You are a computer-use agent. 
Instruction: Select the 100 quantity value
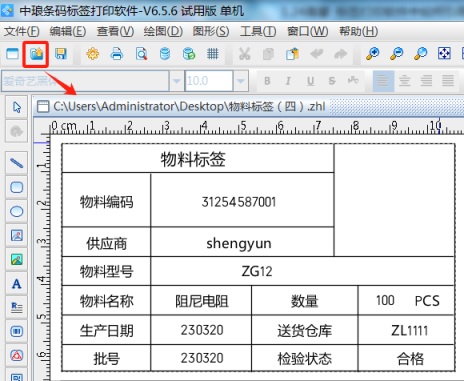[x=385, y=301]
